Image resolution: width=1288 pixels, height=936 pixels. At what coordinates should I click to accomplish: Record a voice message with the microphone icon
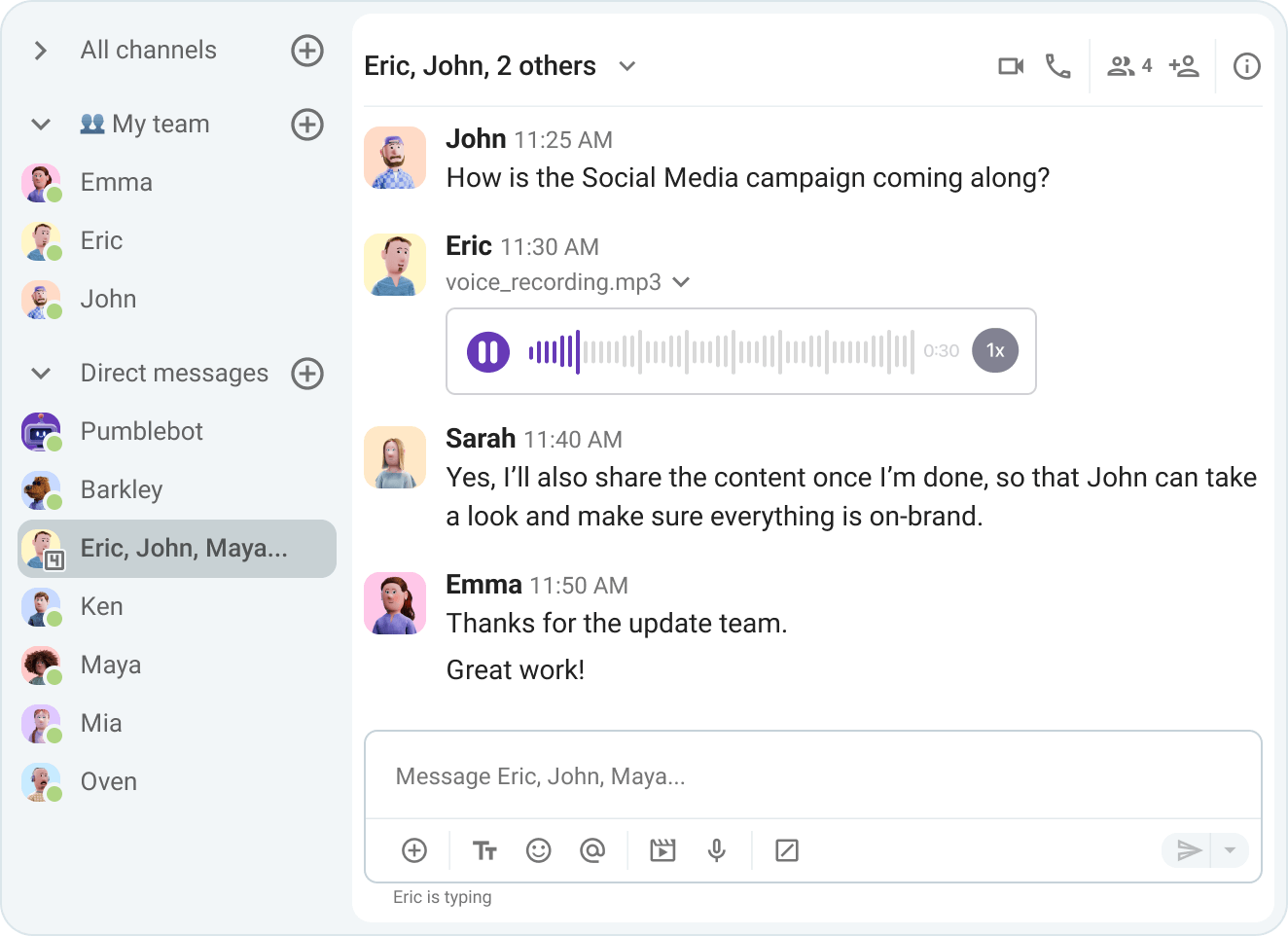coord(717,849)
